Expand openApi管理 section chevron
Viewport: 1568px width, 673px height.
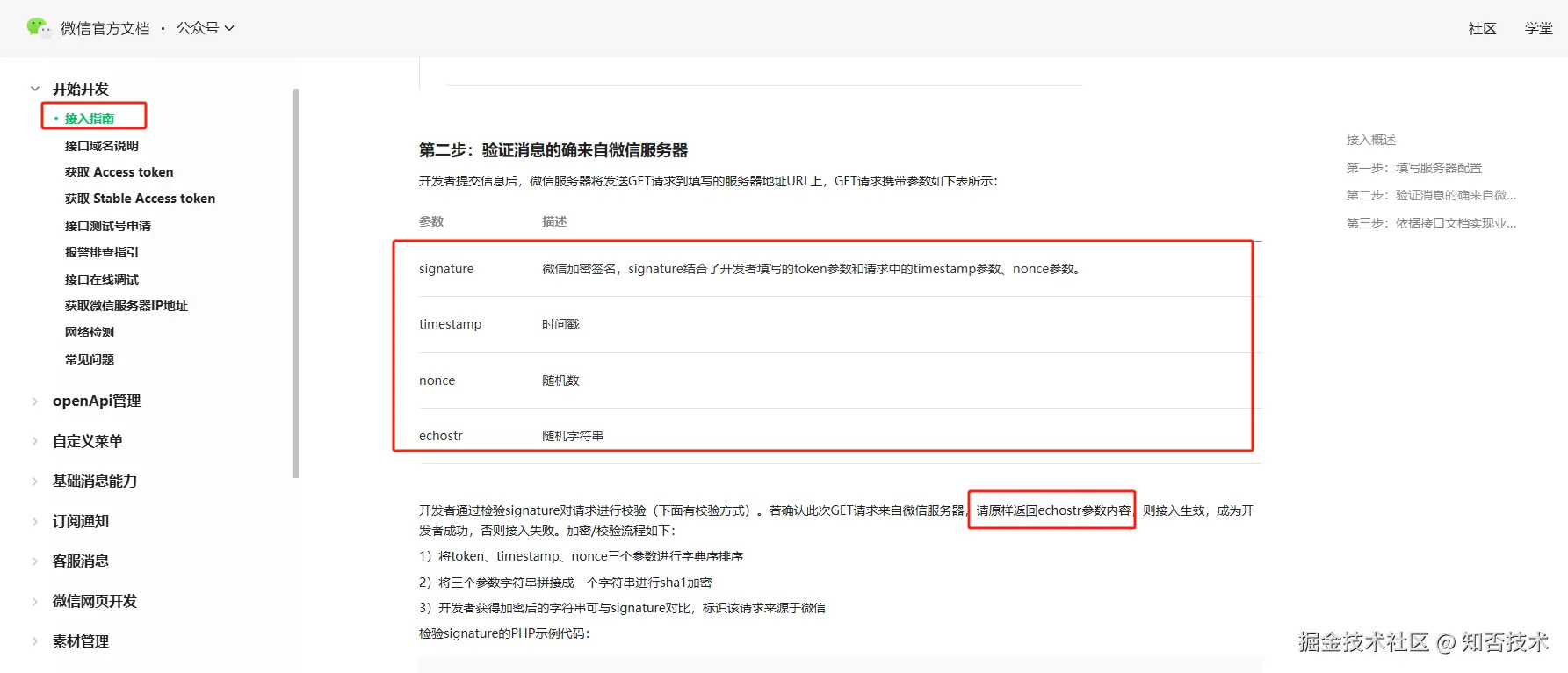[x=35, y=402]
